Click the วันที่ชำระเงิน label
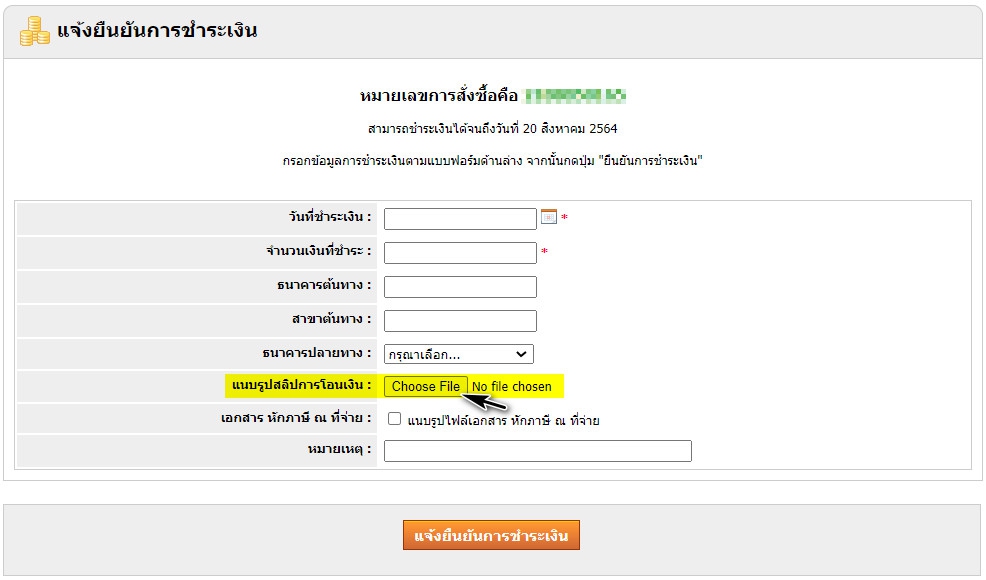The image size is (986, 580). (x=330, y=217)
